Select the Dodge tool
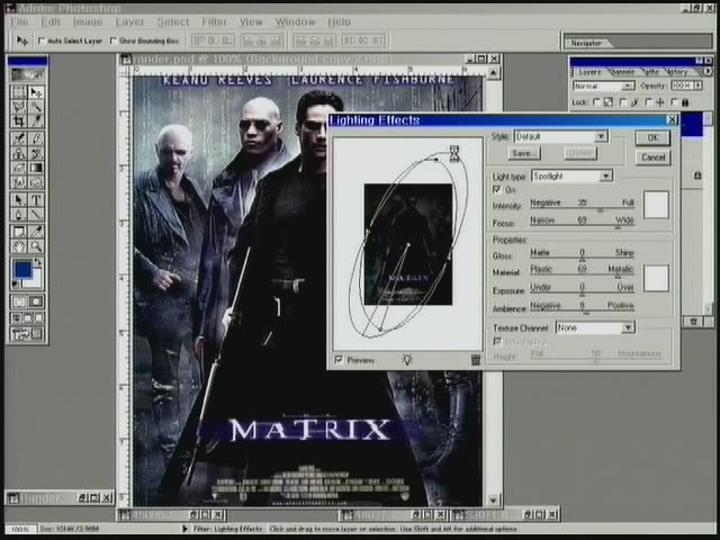This screenshot has height=540, width=720. [x=36, y=182]
